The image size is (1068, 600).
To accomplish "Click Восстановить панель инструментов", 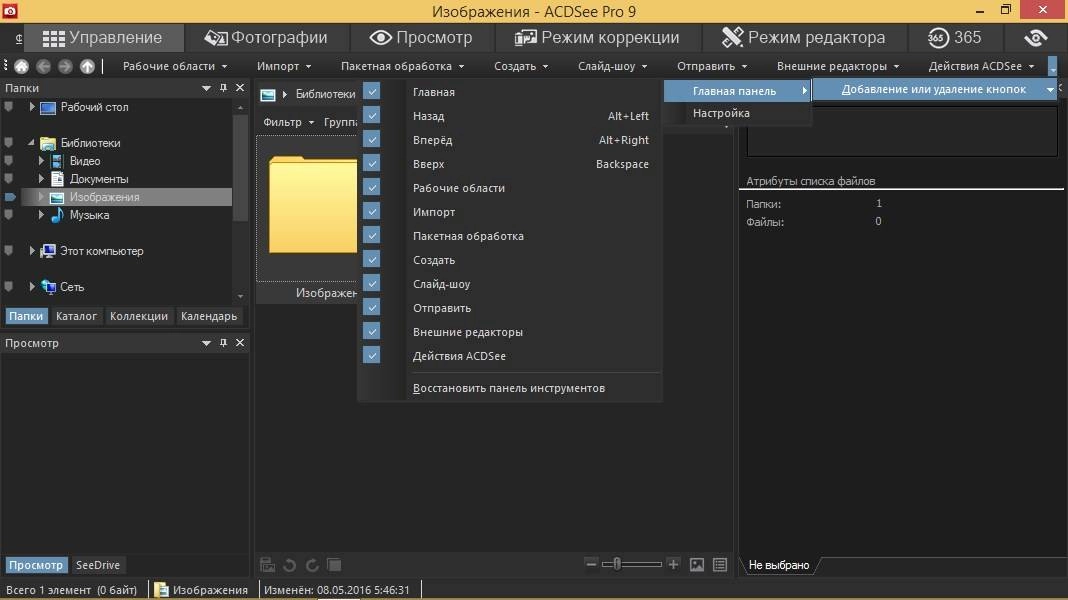I will [509, 388].
